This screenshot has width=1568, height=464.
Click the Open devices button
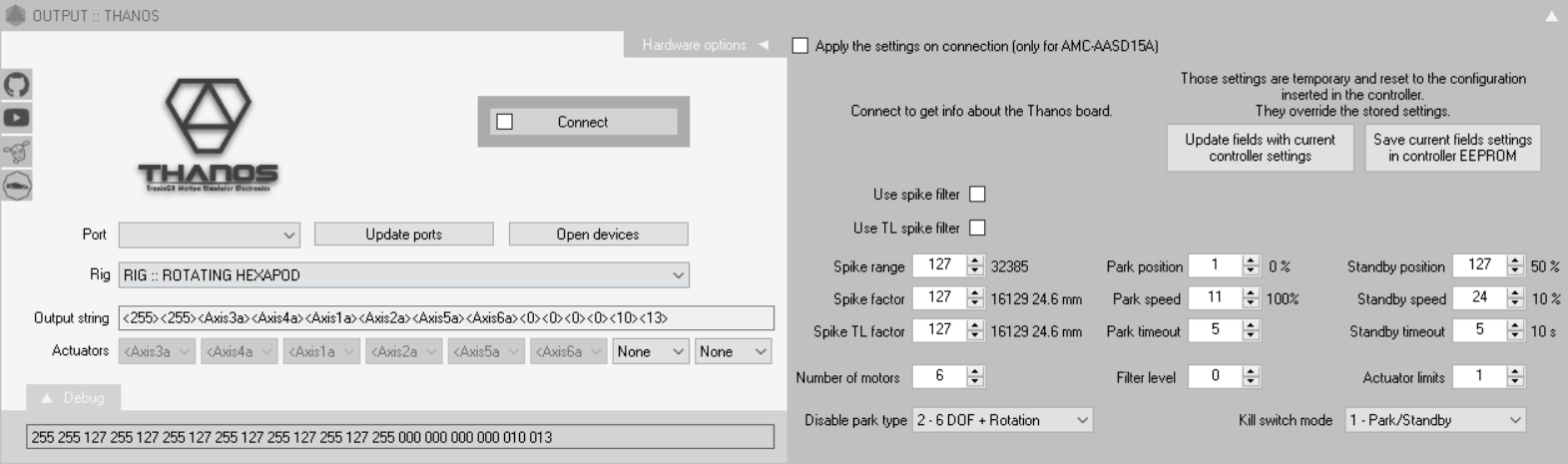tap(598, 234)
